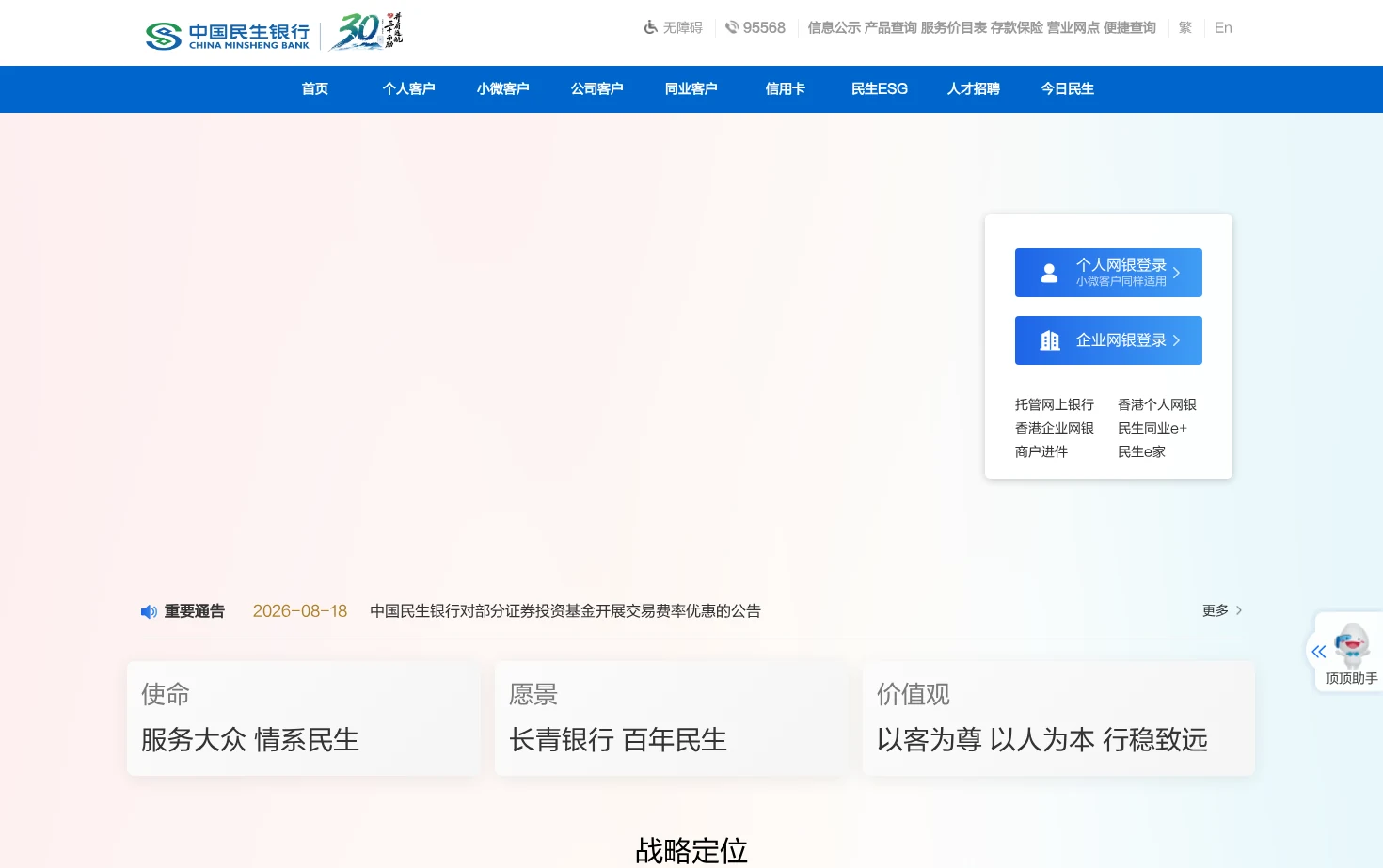The width and height of the screenshot is (1383, 868).
Task: Click the arrow on 企业网银登录 button
Action: pyautogui.click(x=1176, y=340)
